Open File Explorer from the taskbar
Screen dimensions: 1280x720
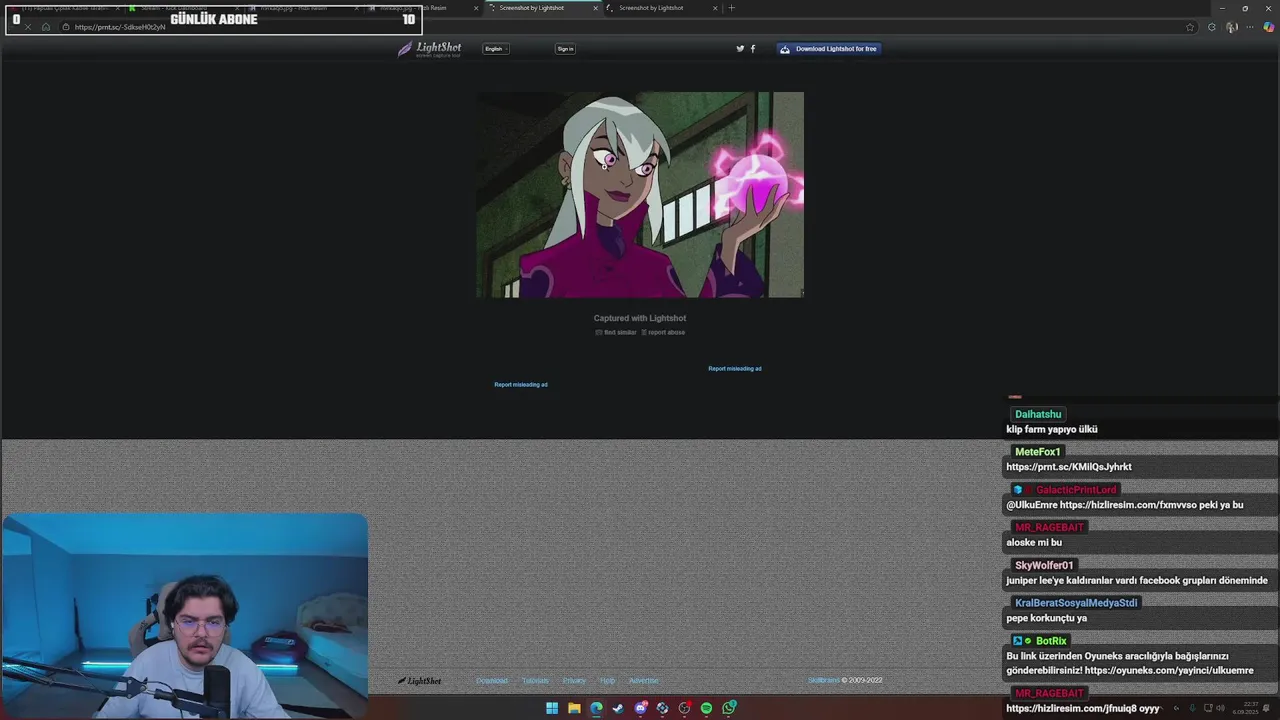click(x=574, y=708)
